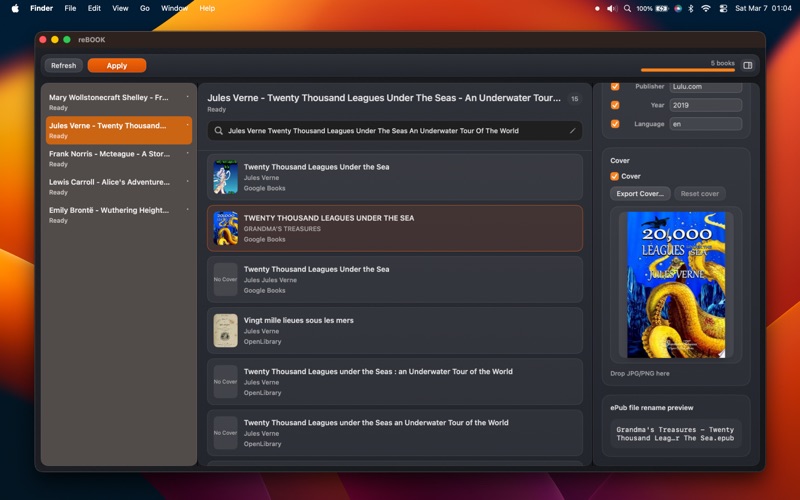Image resolution: width=800 pixels, height=500 pixels.
Task: Select Jules Verne book in sidebar
Action: pos(118,130)
